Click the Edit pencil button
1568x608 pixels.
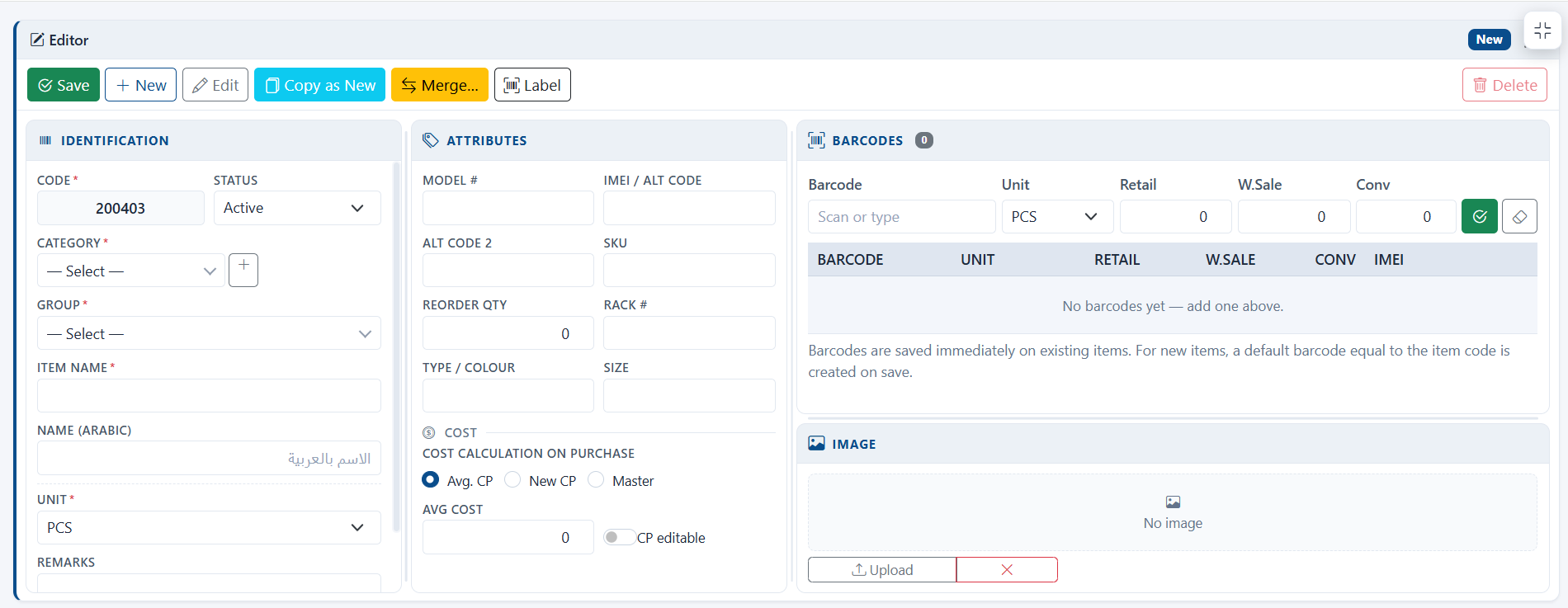[215, 85]
